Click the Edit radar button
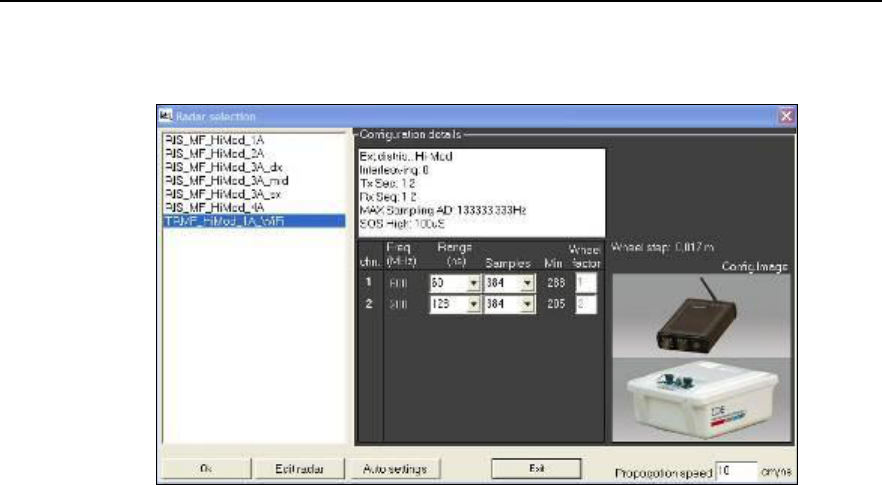882x485 pixels. coord(299,469)
